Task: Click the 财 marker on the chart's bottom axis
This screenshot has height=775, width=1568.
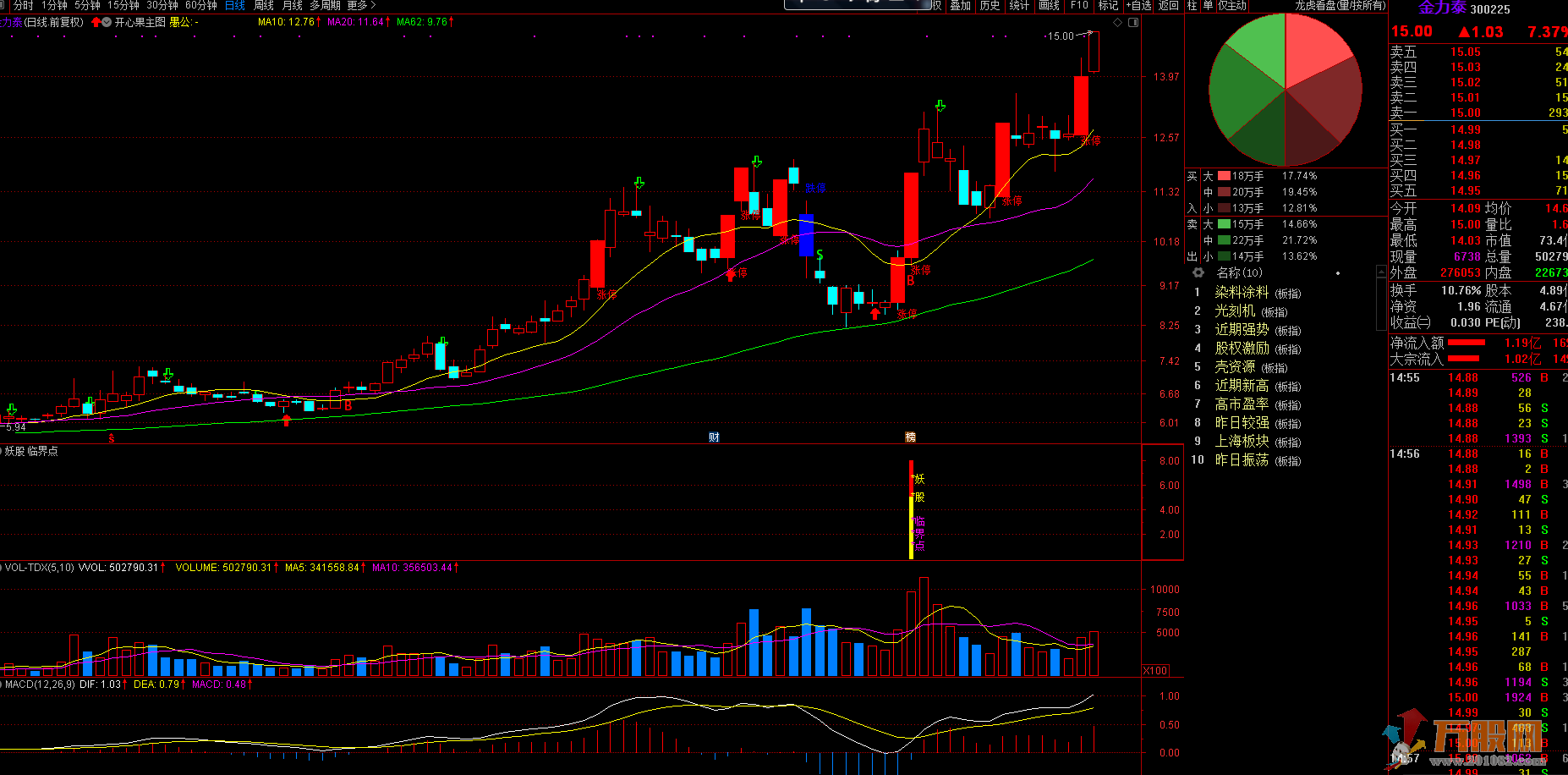Action: tap(714, 437)
